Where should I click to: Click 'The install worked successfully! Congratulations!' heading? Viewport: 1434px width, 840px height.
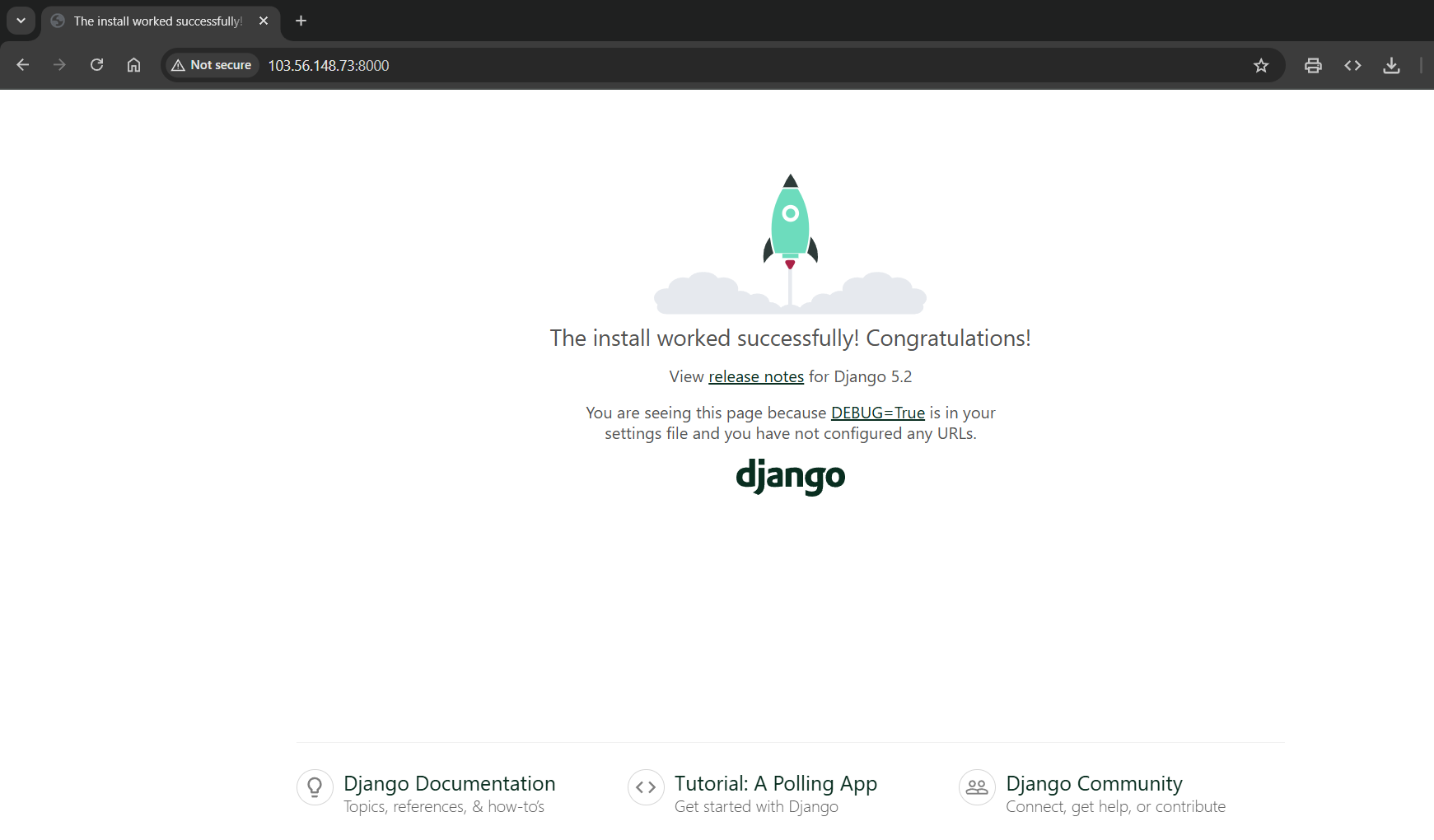791,338
